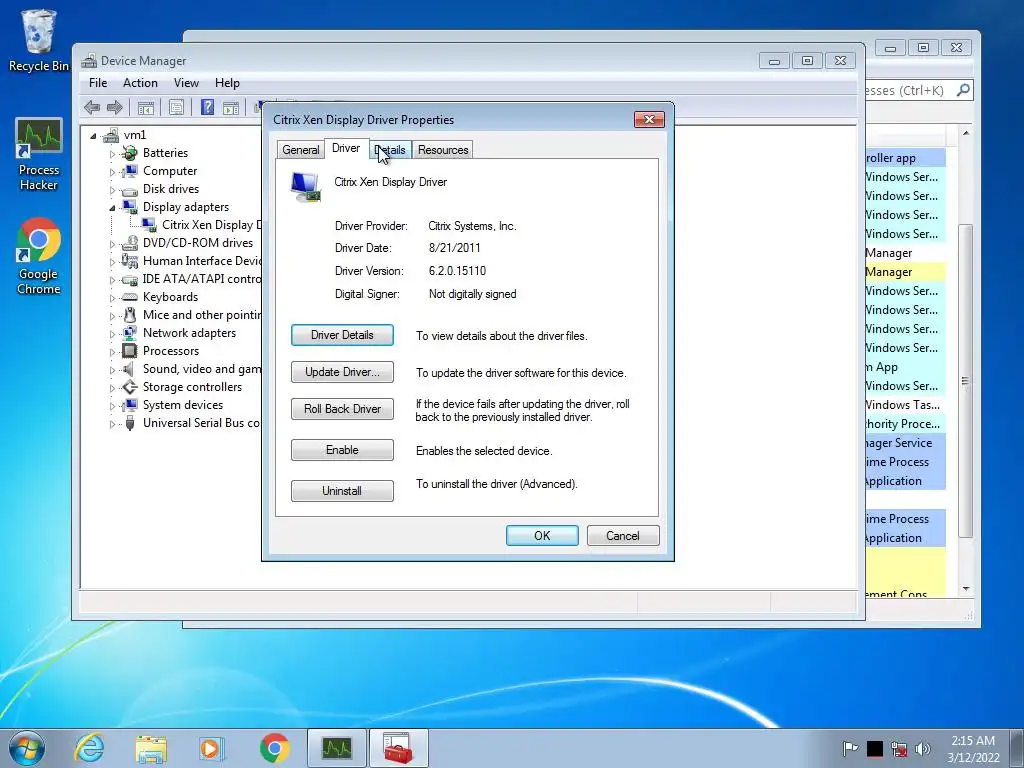Image resolution: width=1024 pixels, height=768 pixels.
Task: Expand the Computer tree node
Action: (112, 172)
